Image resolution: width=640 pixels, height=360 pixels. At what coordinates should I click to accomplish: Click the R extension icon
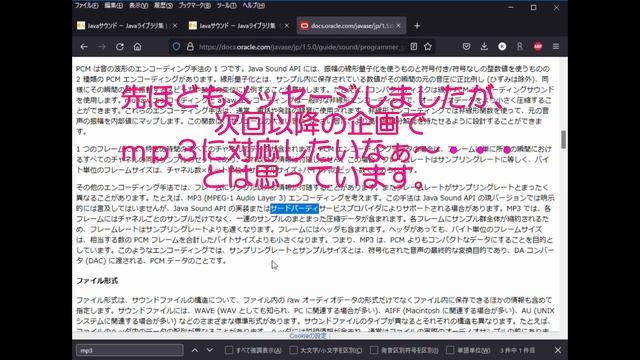(520, 47)
